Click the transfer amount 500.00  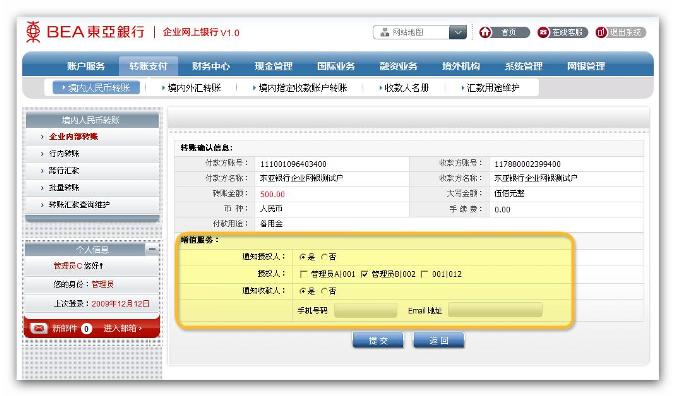[272, 194]
